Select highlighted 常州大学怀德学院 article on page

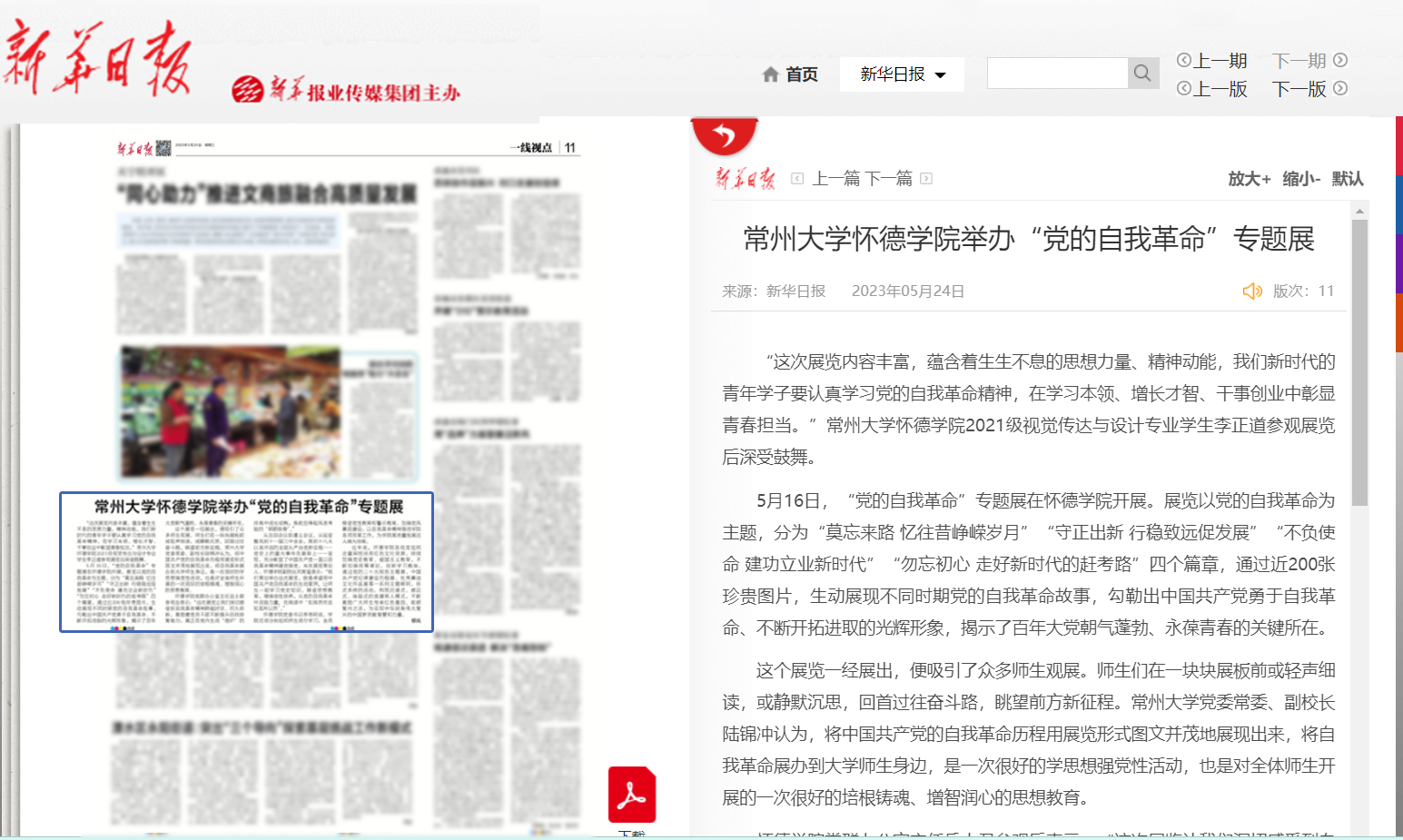(246, 562)
